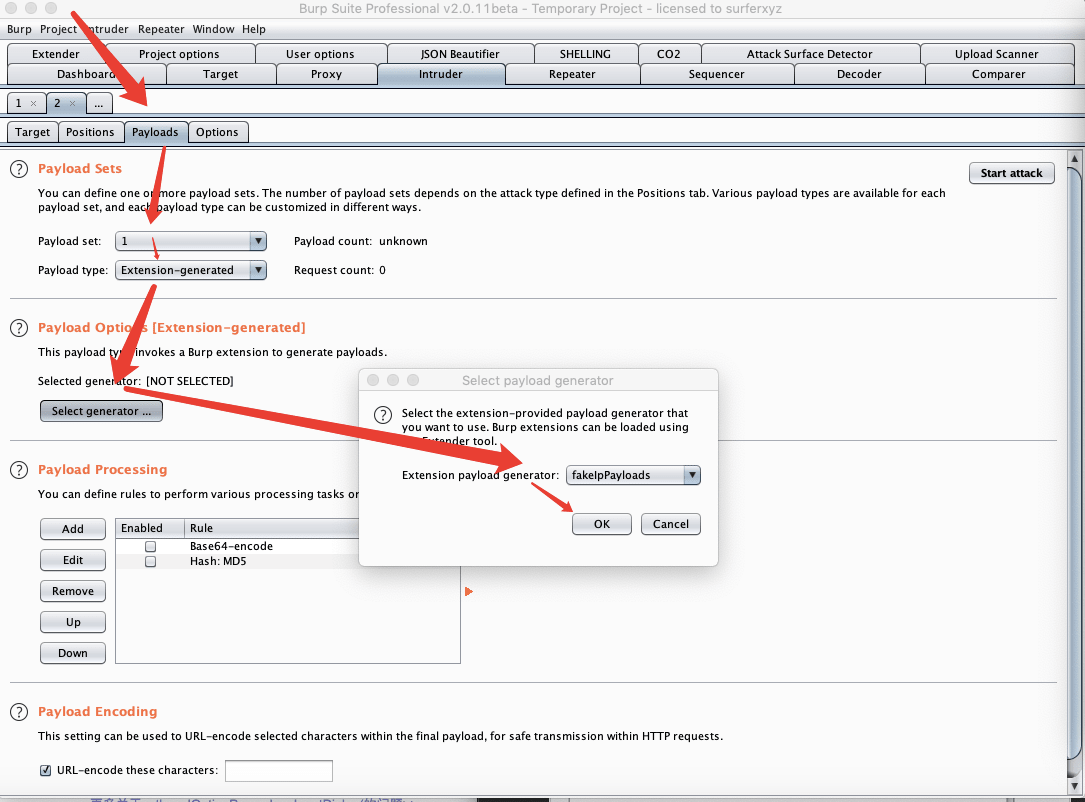This screenshot has height=802, width=1085.
Task: Open Upload Scanner tab
Action: pos(996,54)
